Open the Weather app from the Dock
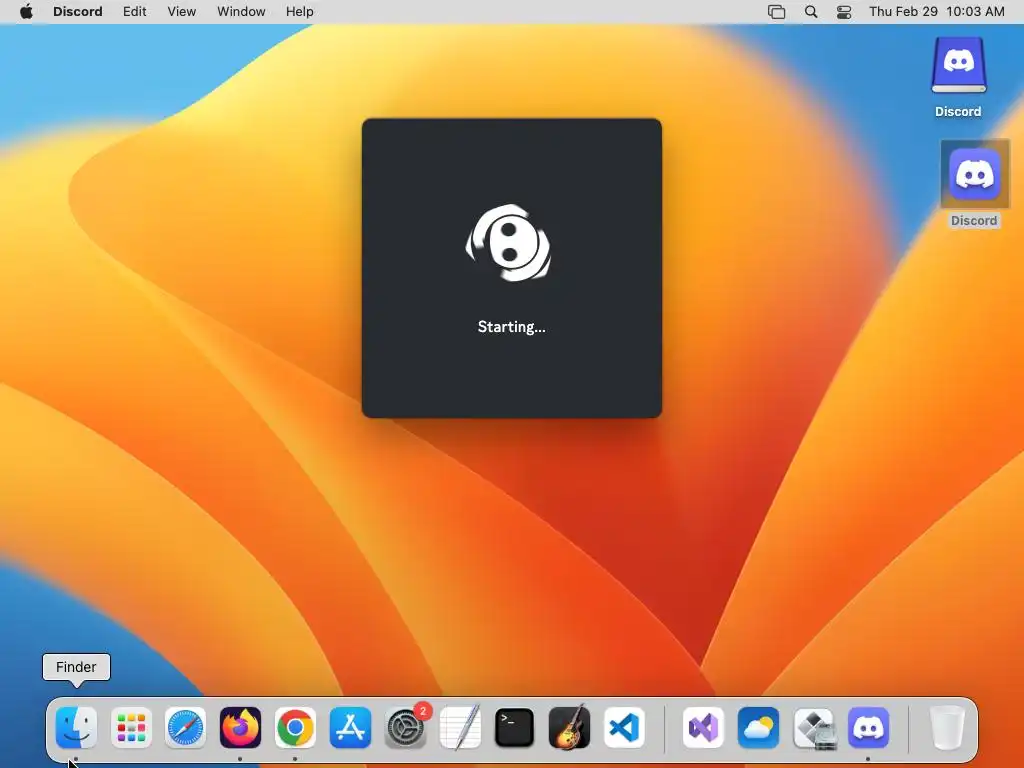 coord(758,727)
